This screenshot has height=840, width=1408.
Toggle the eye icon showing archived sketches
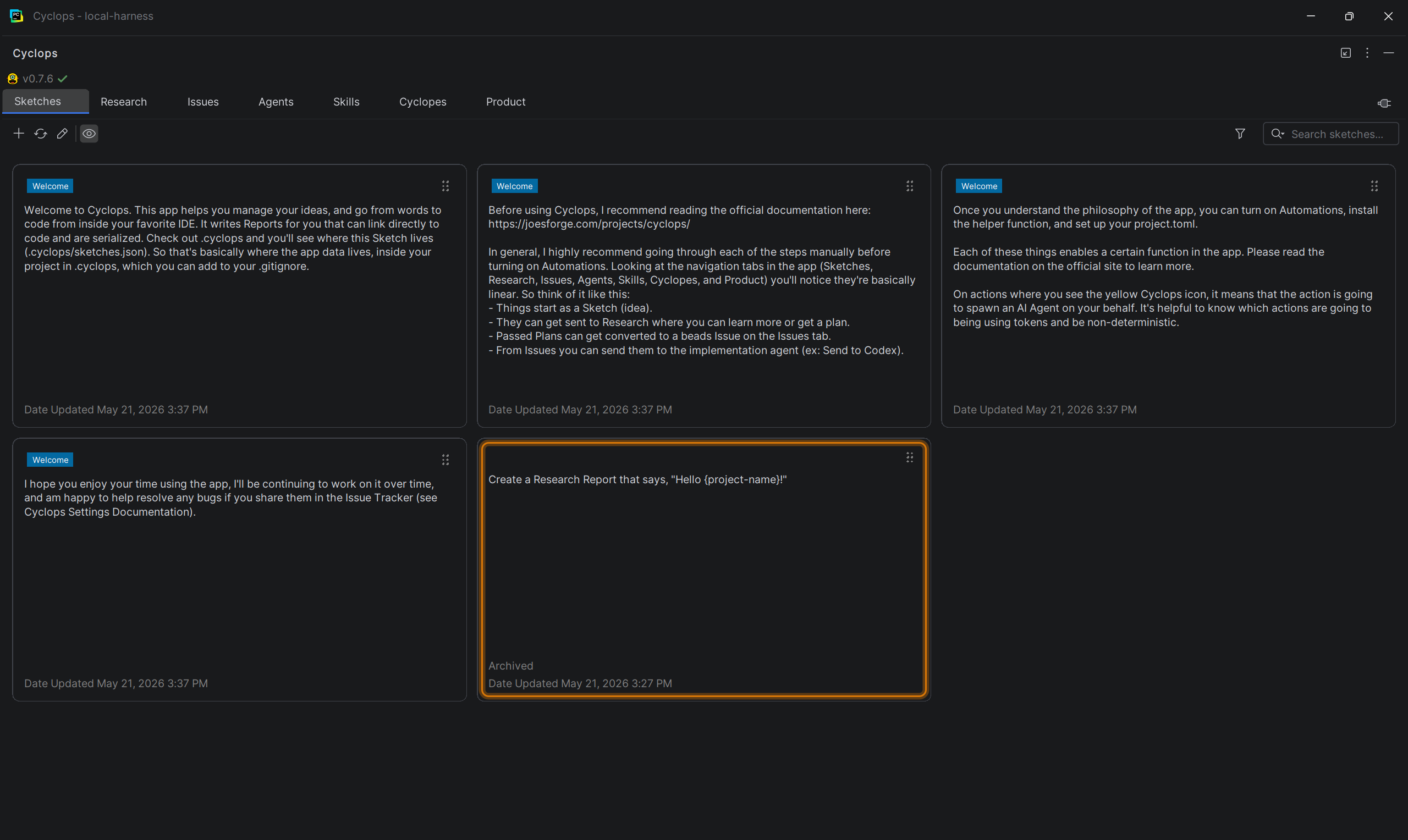pyautogui.click(x=89, y=134)
